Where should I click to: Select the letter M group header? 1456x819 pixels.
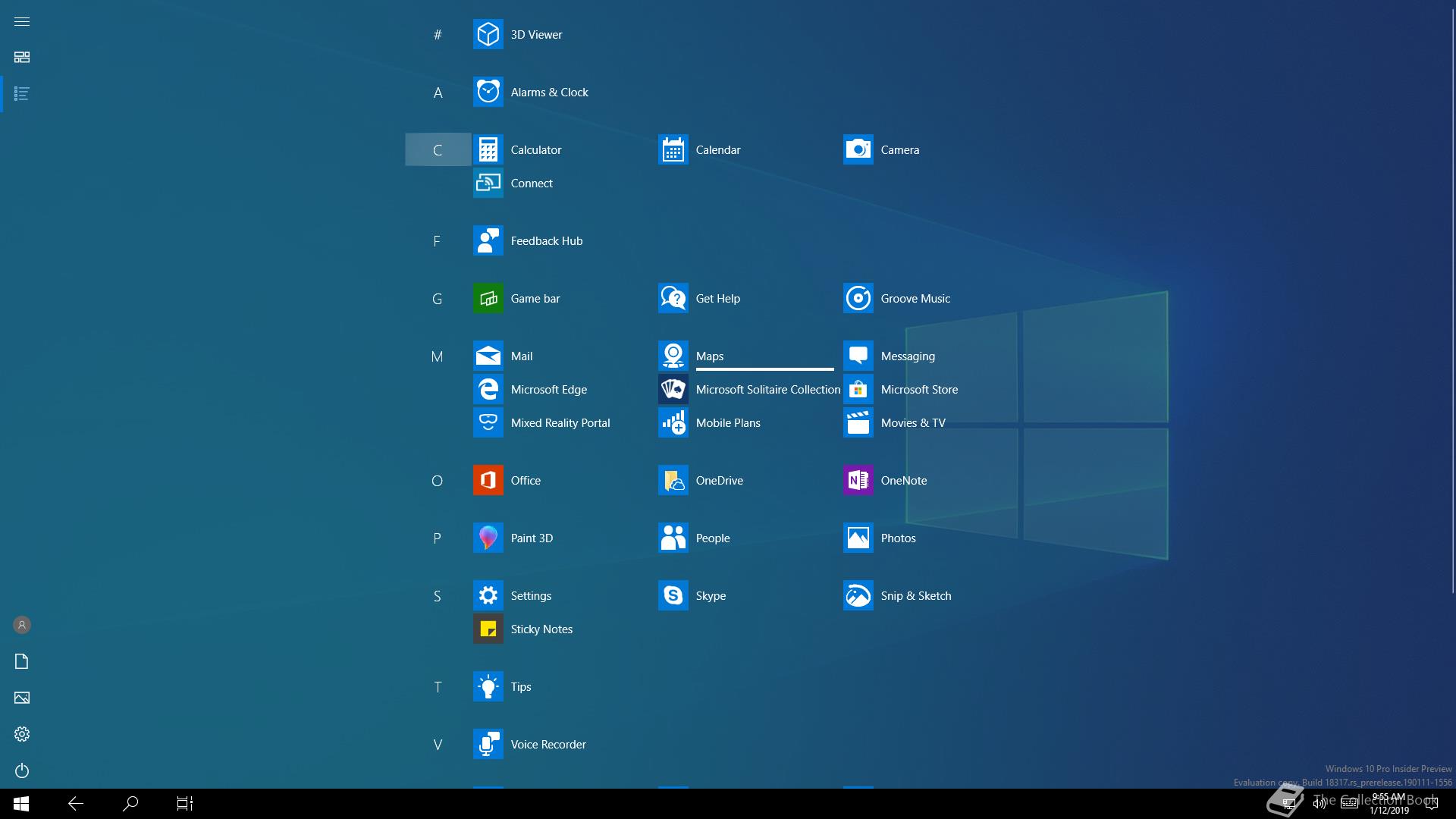click(438, 356)
